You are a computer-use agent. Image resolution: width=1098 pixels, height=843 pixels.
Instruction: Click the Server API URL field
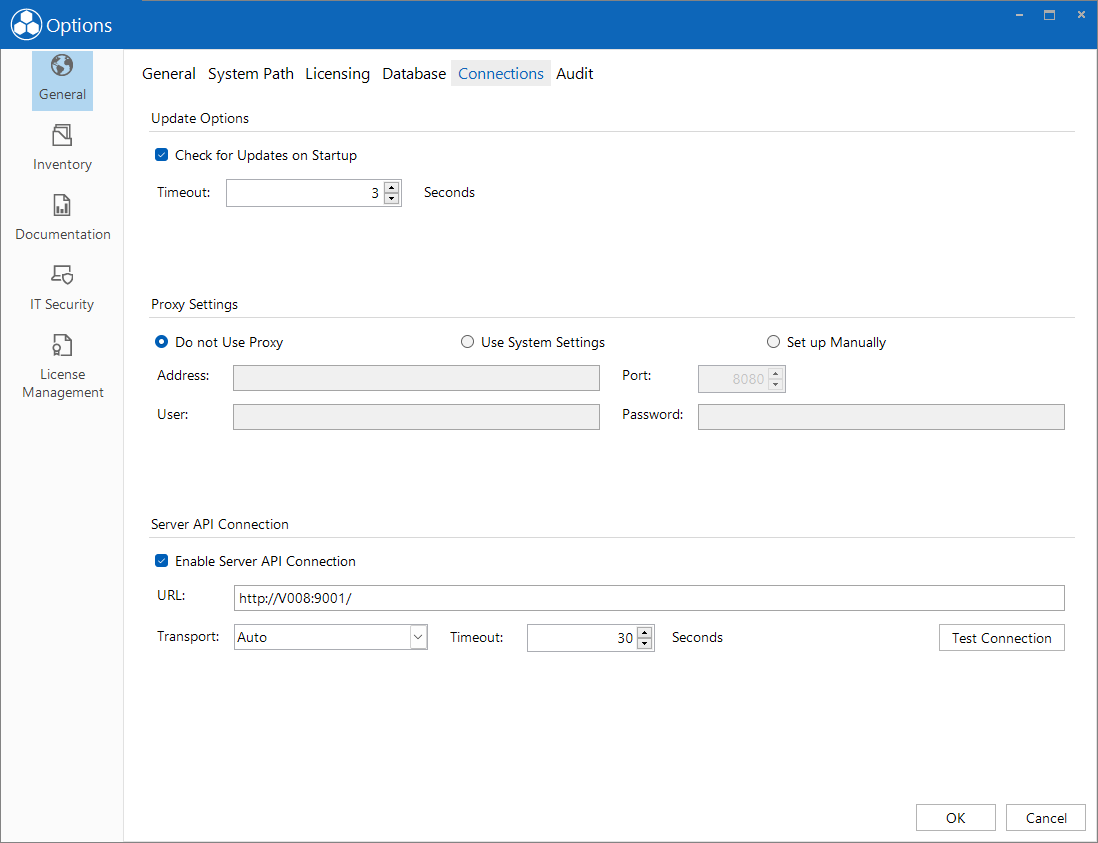pyautogui.click(x=649, y=598)
